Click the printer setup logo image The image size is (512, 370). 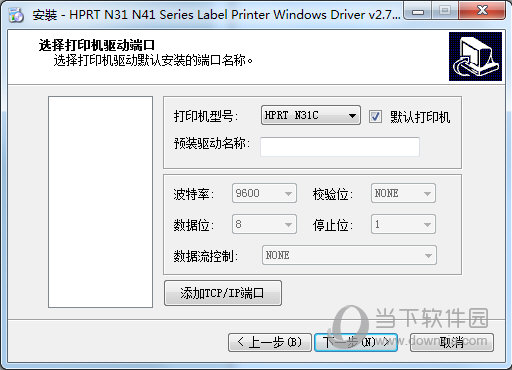[475, 56]
